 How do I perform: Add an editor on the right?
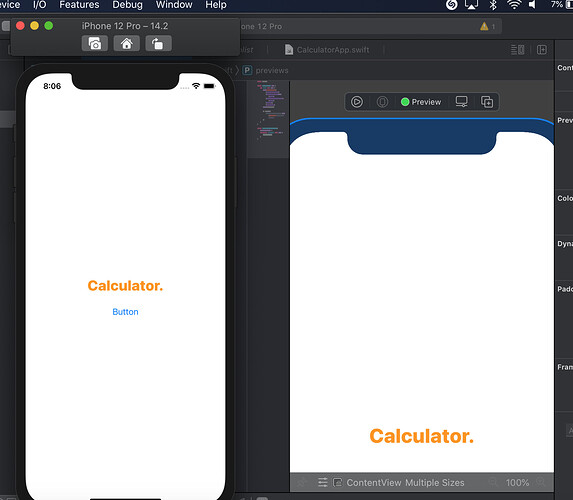(542, 50)
